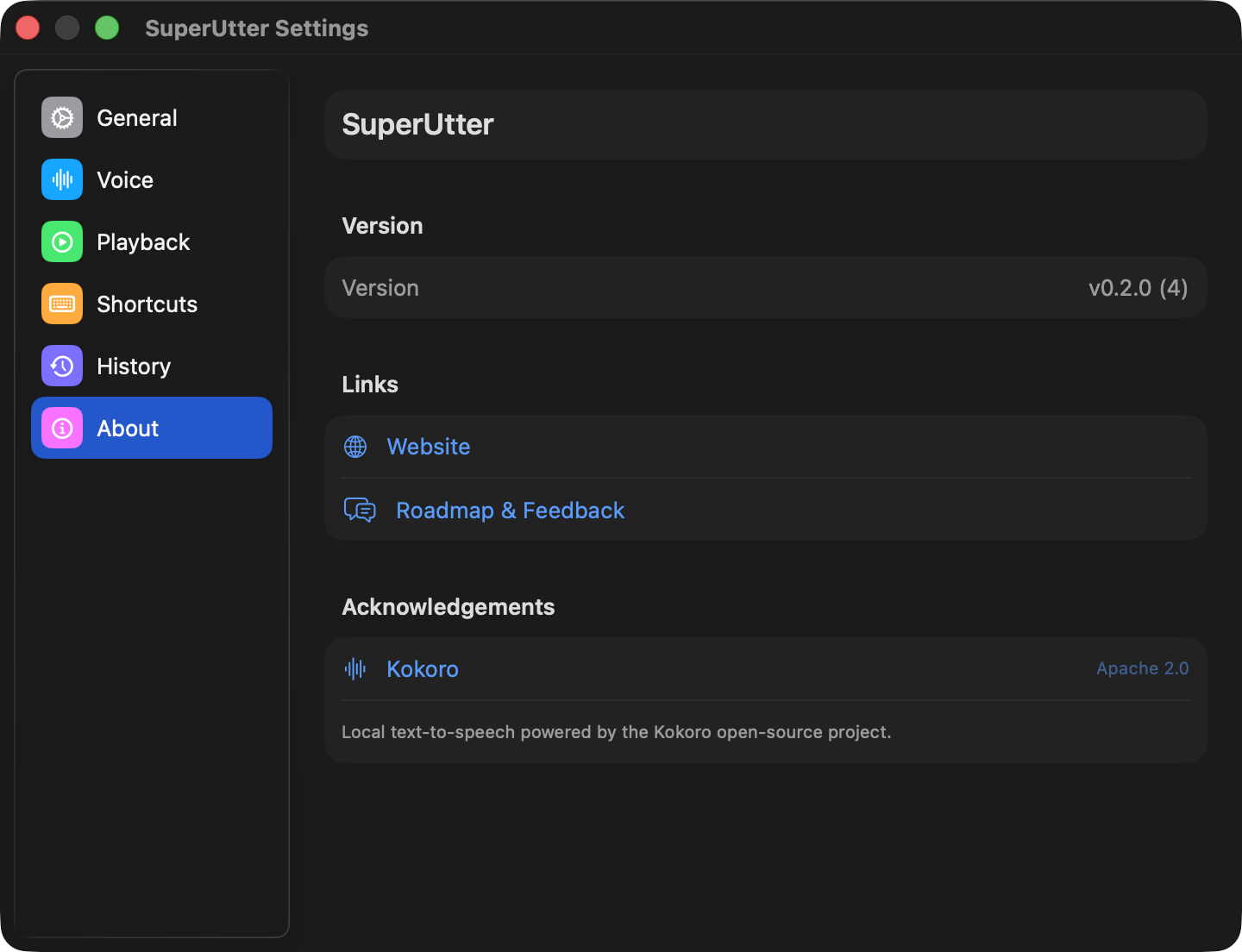This screenshot has height=952, width=1242.
Task: Click the green zoom window button
Action: [x=107, y=28]
